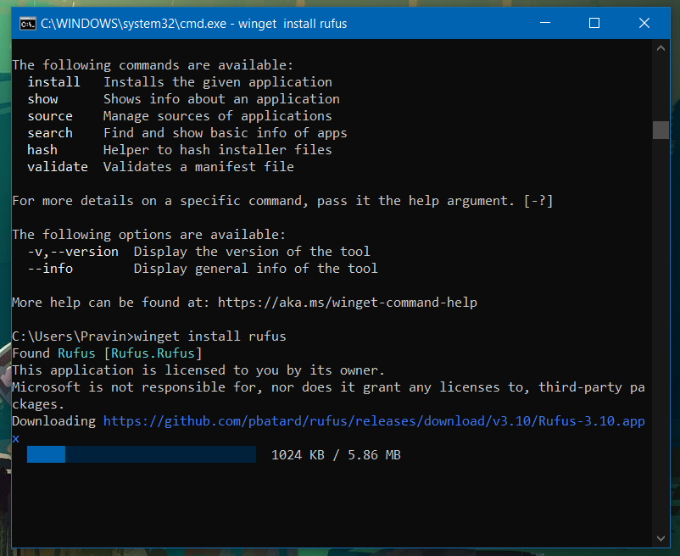Close the command prompt window

tap(644, 23)
